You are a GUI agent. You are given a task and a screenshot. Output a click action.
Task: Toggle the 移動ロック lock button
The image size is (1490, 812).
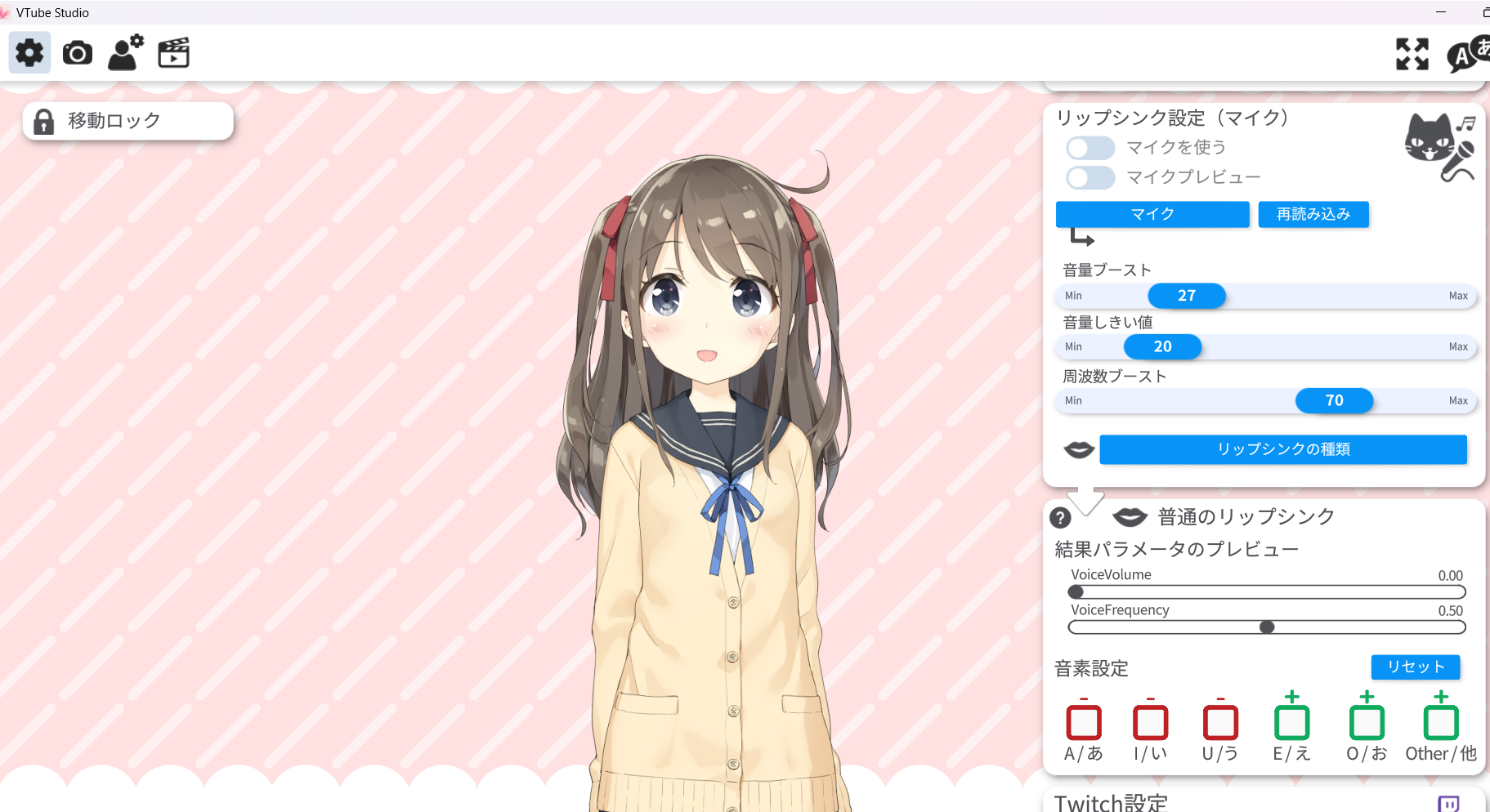[x=128, y=121]
